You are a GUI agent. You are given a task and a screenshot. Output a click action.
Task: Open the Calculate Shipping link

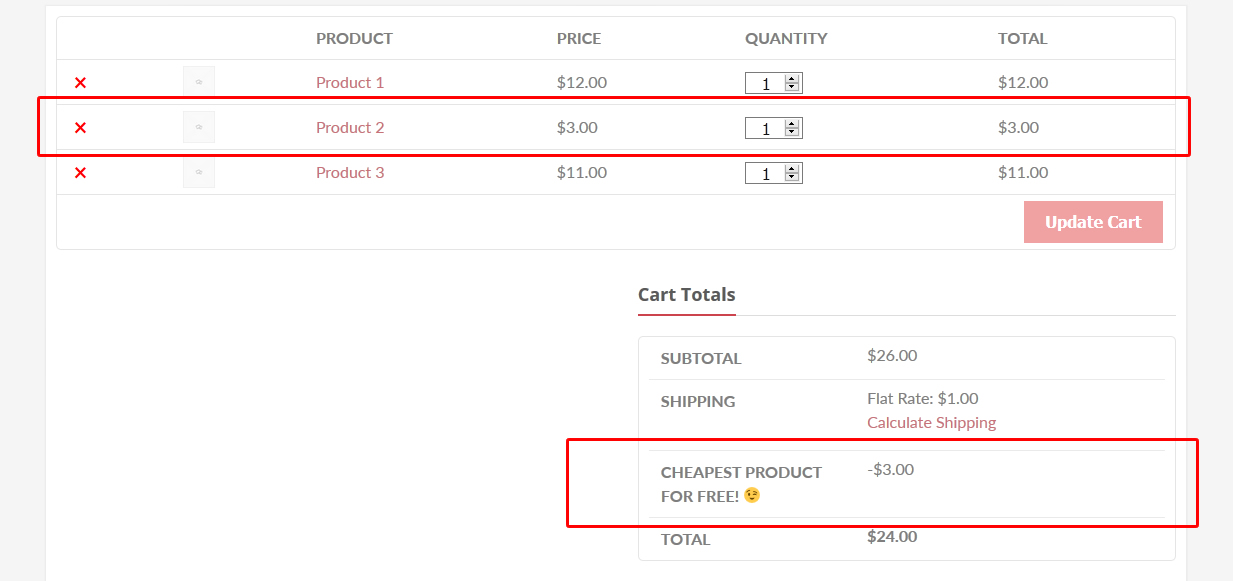pos(932,422)
